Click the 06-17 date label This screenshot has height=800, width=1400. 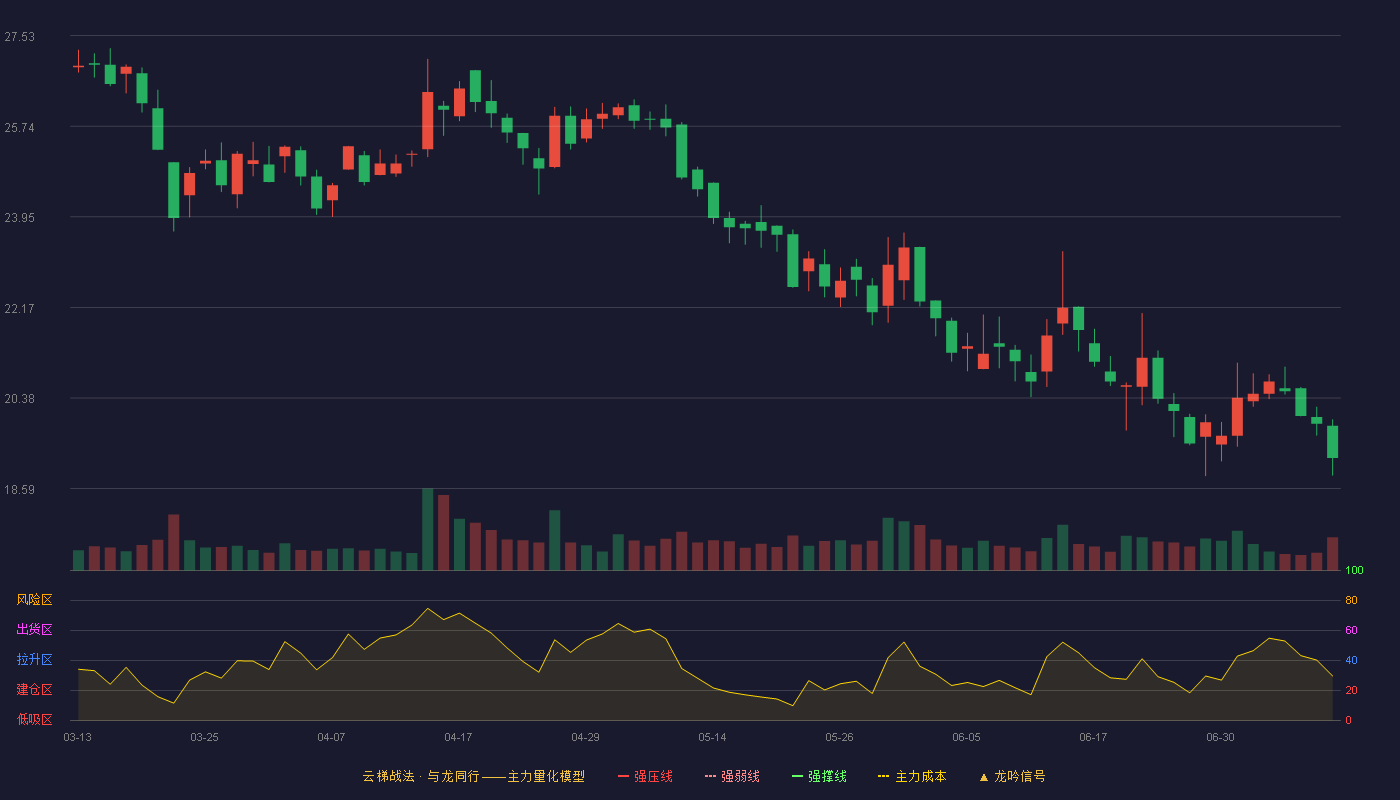(1093, 737)
